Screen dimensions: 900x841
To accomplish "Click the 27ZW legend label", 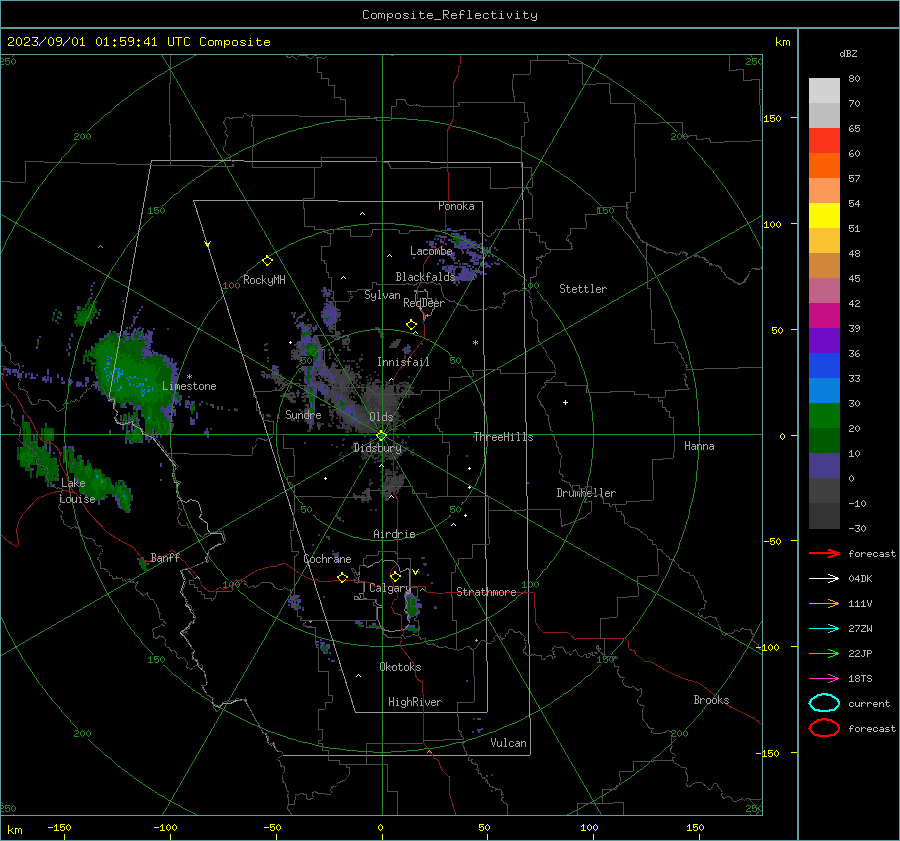I will [860, 629].
